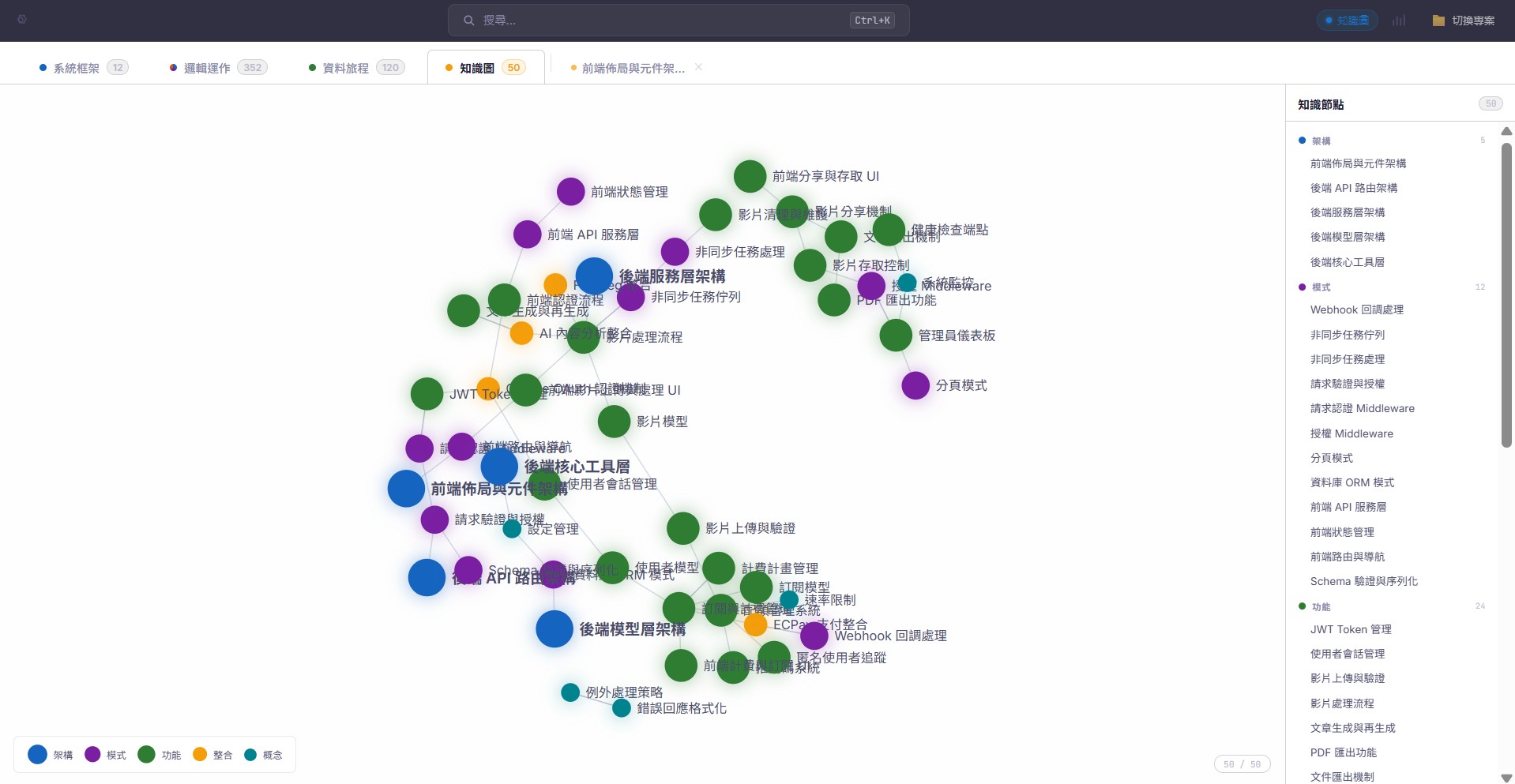Switch to the 邏輯運作 tab
This screenshot has height=784, width=1515.
[207, 68]
